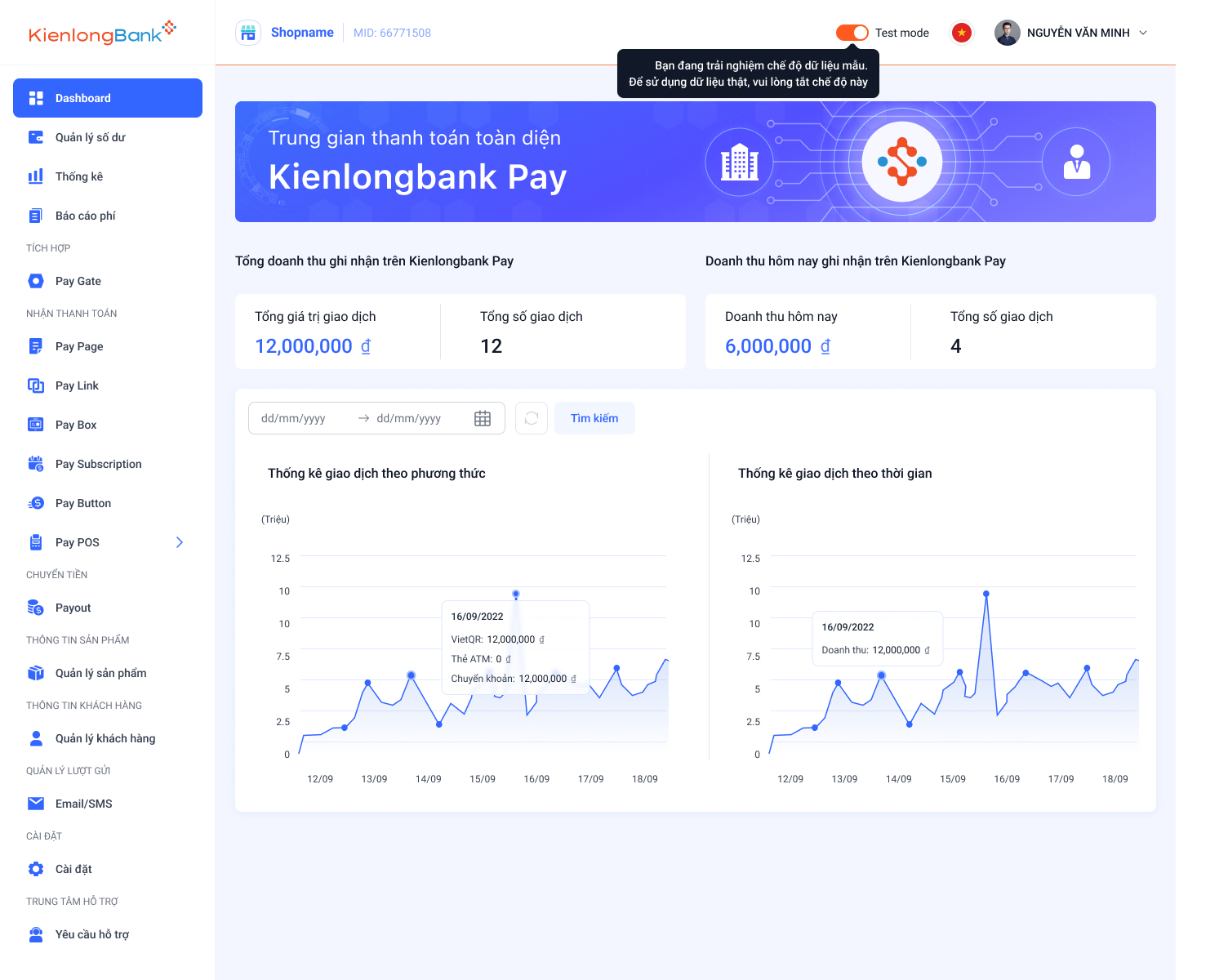1228x980 pixels.
Task: Click the Doanh thu: 12,000,000 tooltip row
Action: pyautogui.click(x=876, y=650)
